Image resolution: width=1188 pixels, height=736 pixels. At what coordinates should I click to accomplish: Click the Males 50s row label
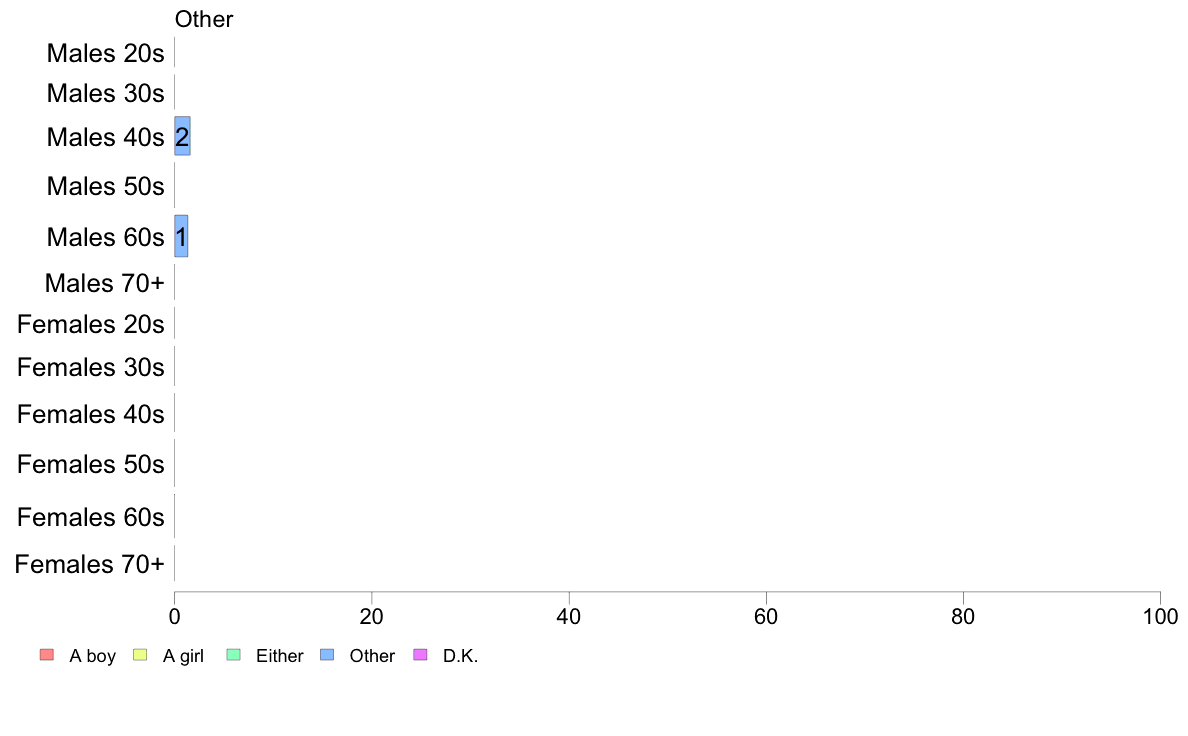click(105, 186)
